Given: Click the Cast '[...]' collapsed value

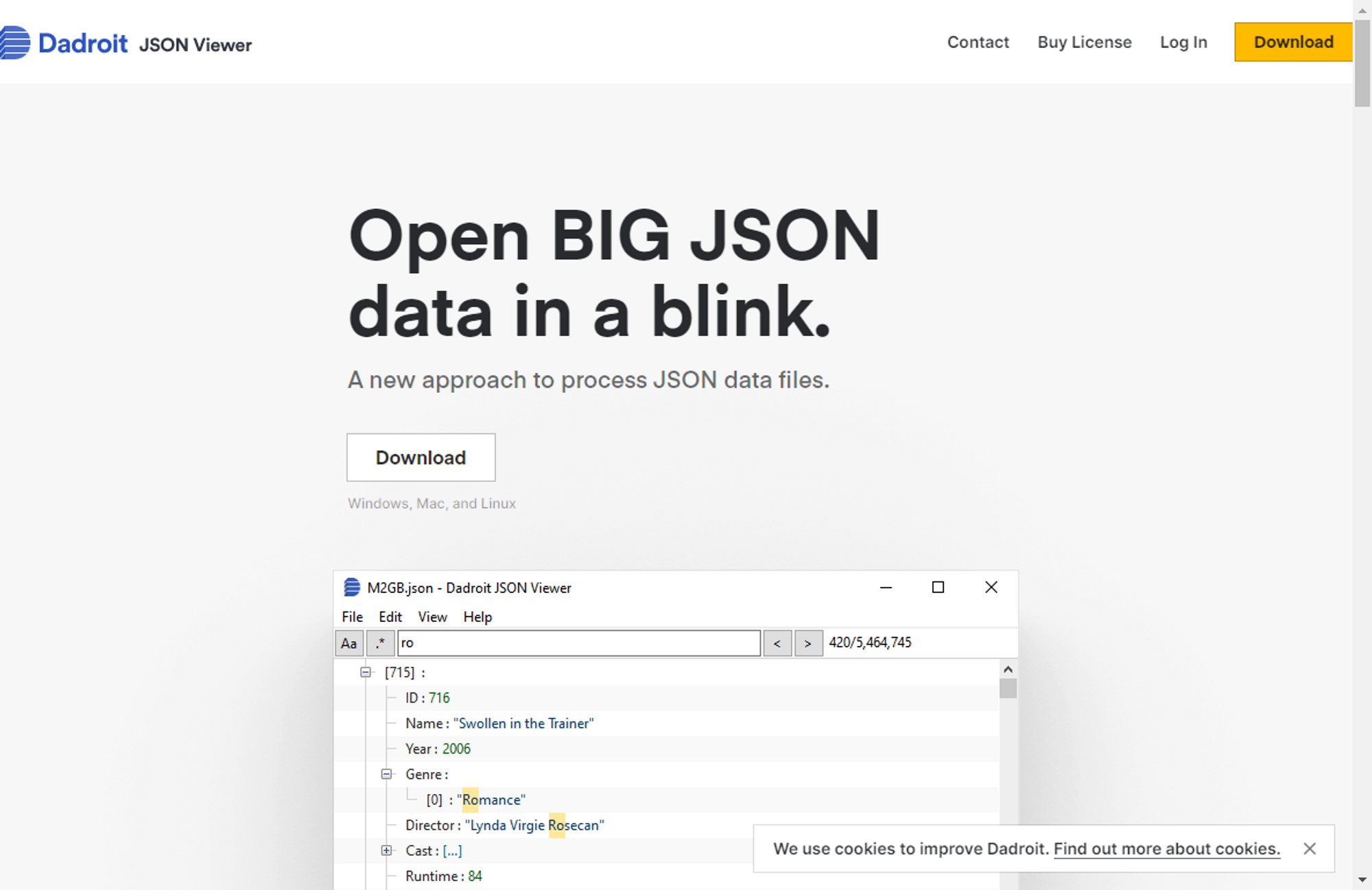Looking at the screenshot, I should (x=453, y=851).
